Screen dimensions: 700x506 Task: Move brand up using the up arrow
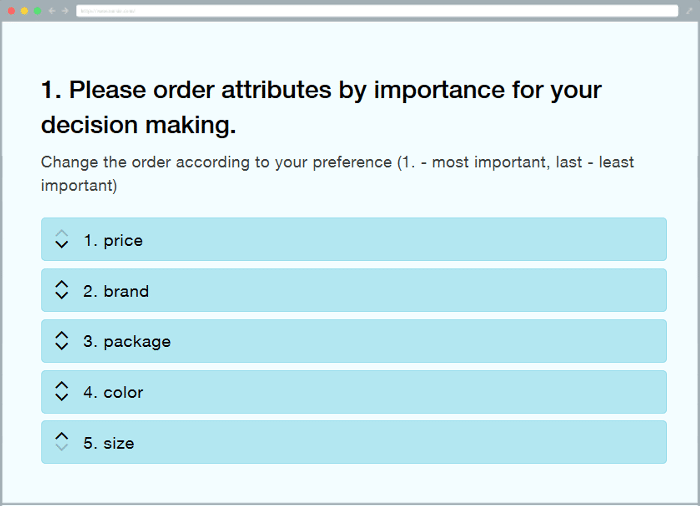[x=62, y=284]
